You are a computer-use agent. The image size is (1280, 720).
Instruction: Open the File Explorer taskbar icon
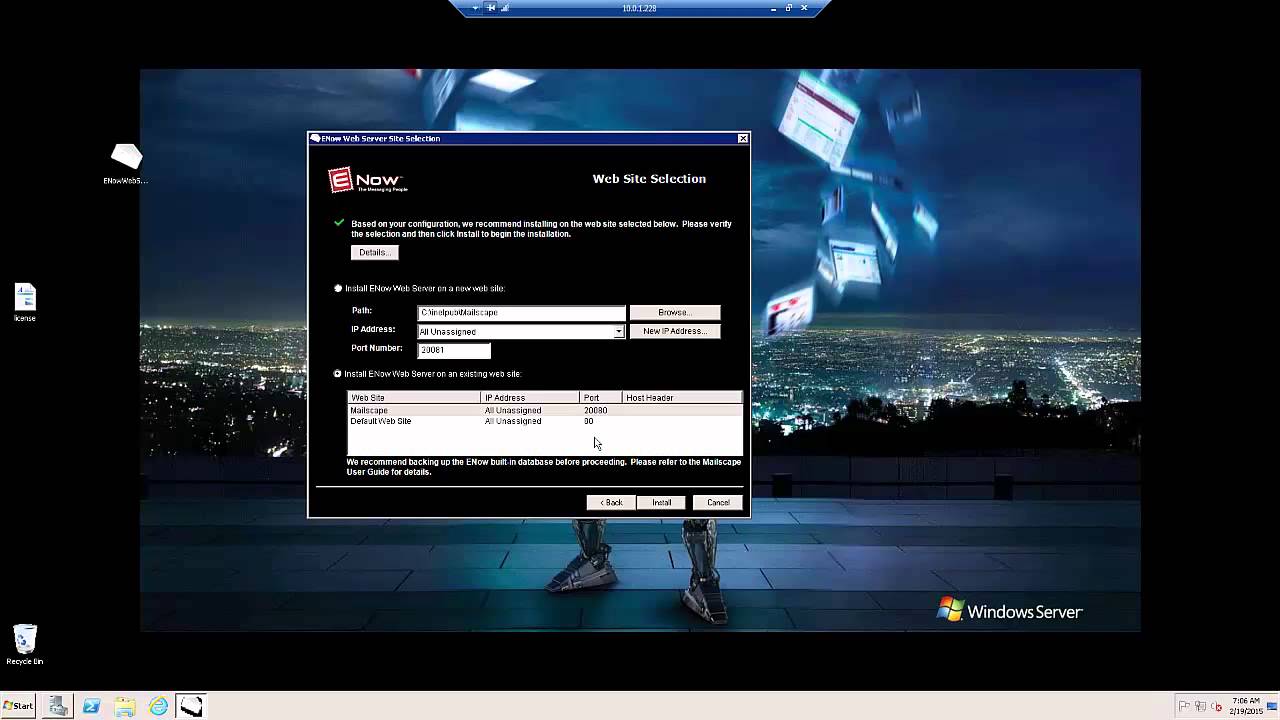[x=125, y=706]
